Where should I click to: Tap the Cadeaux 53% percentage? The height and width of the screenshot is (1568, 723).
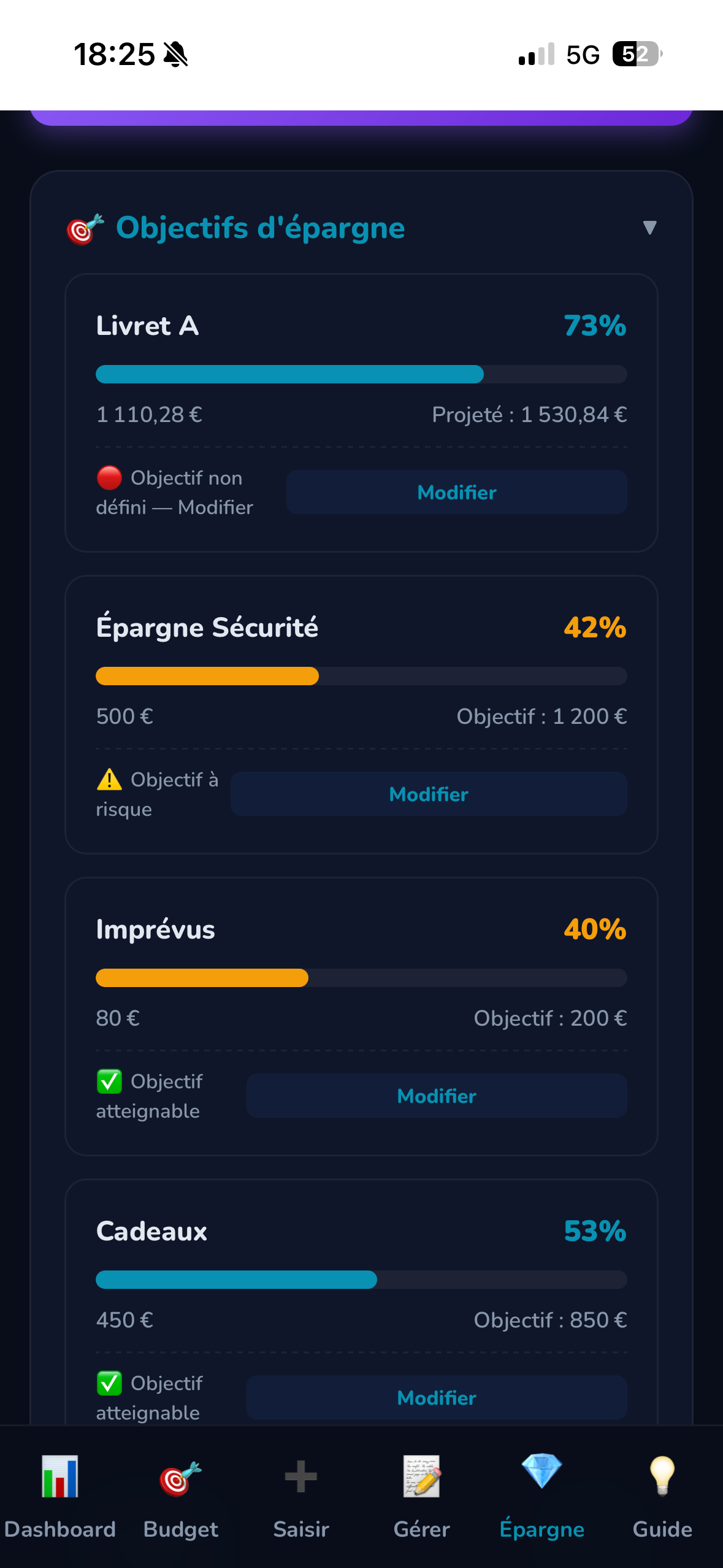(x=594, y=1231)
